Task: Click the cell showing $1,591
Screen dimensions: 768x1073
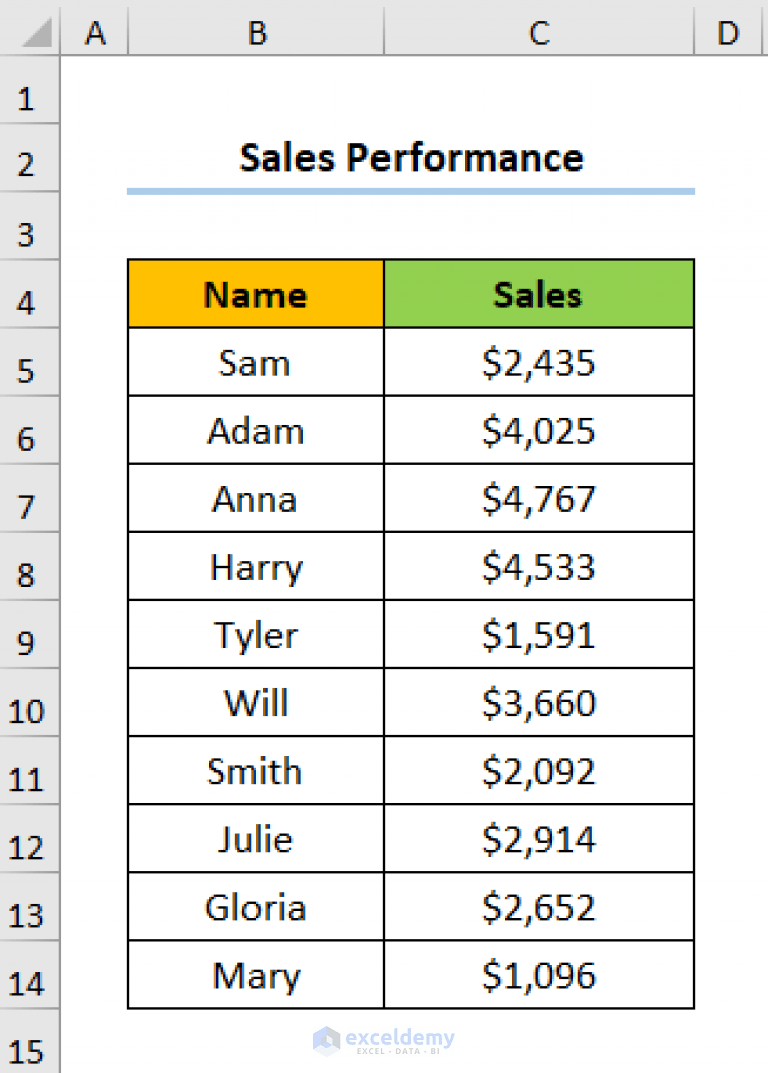Action: tap(539, 635)
